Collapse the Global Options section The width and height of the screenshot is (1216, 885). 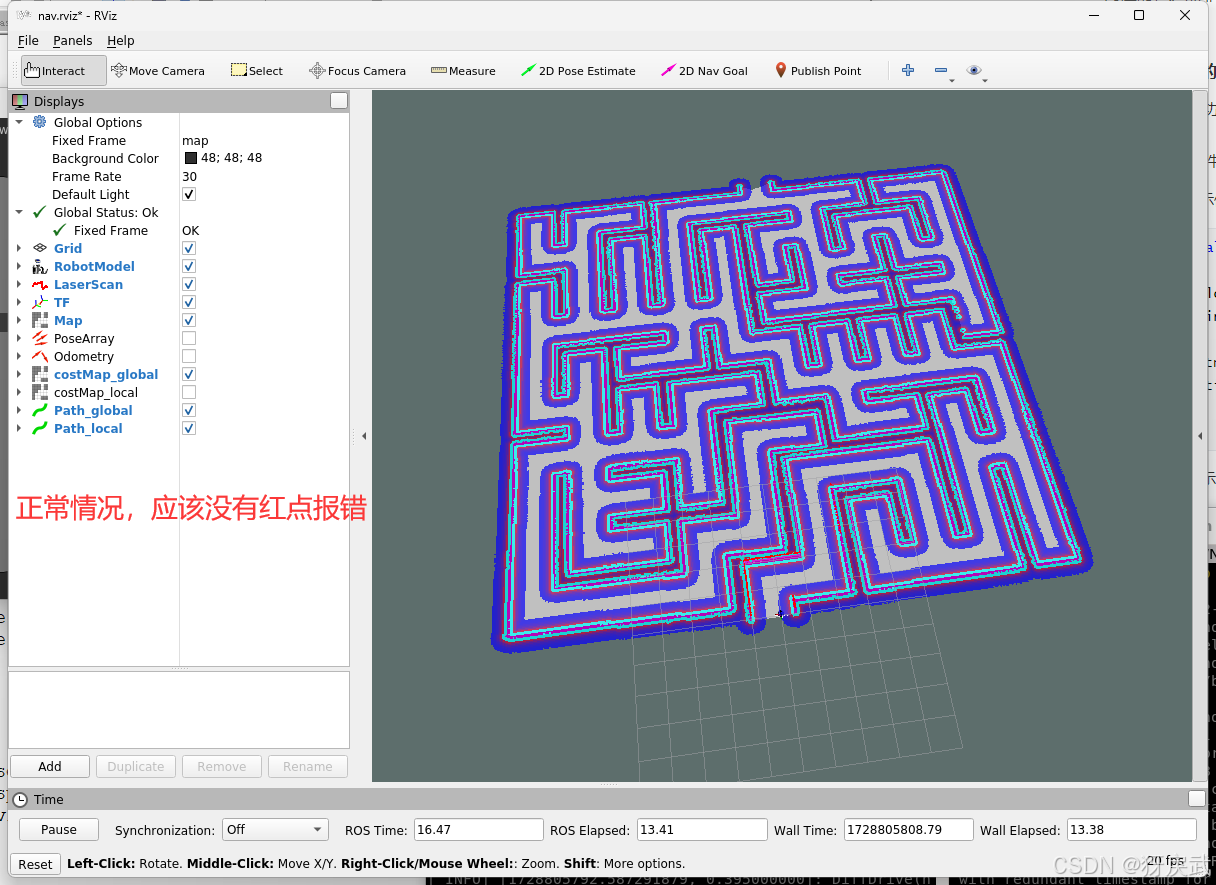18,122
